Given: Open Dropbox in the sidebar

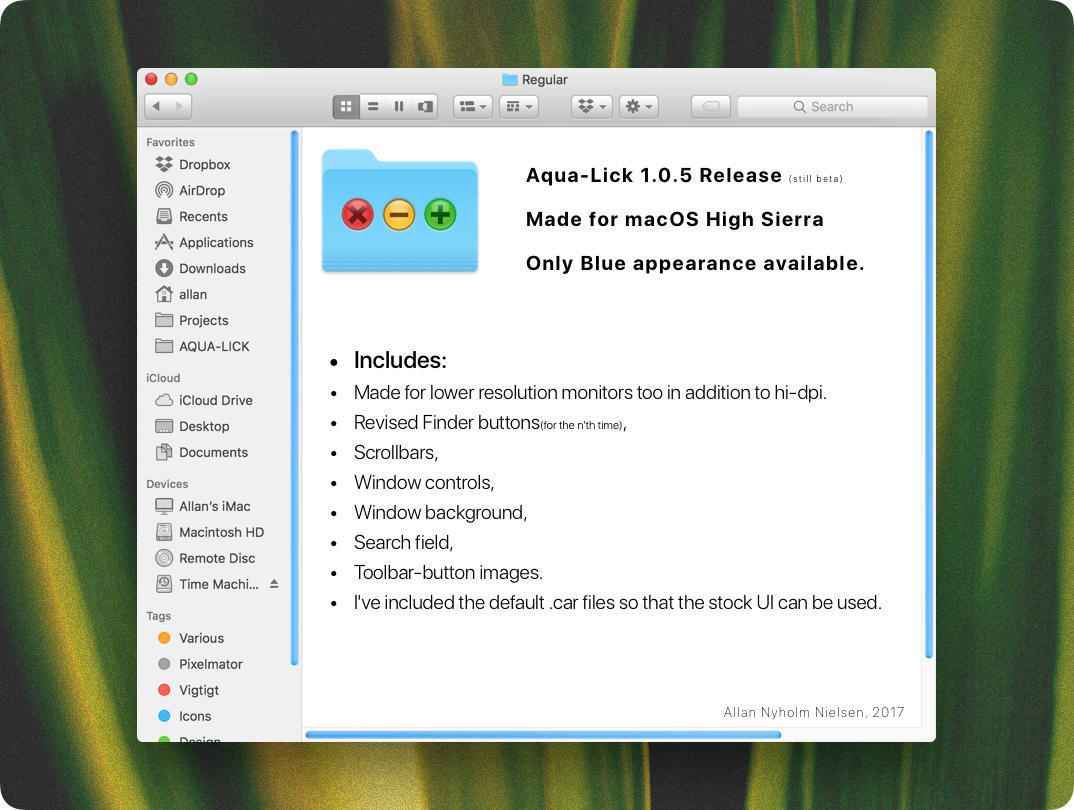Looking at the screenshot, I should (x=218, y=164).
